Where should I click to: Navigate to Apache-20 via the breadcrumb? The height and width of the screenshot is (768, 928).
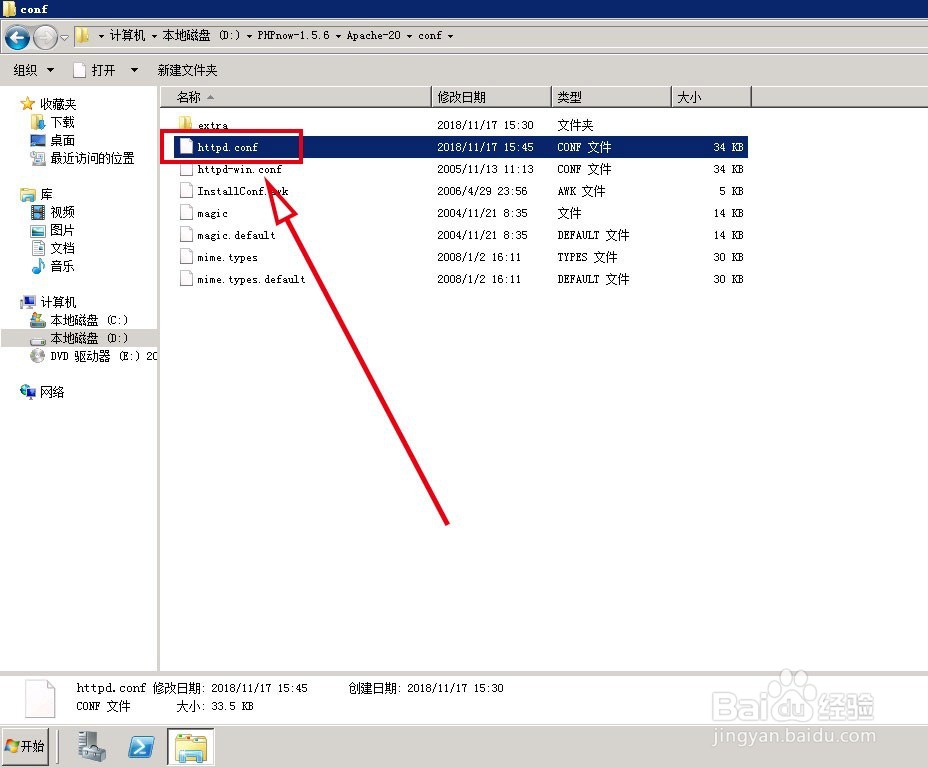tap(374, 34)
